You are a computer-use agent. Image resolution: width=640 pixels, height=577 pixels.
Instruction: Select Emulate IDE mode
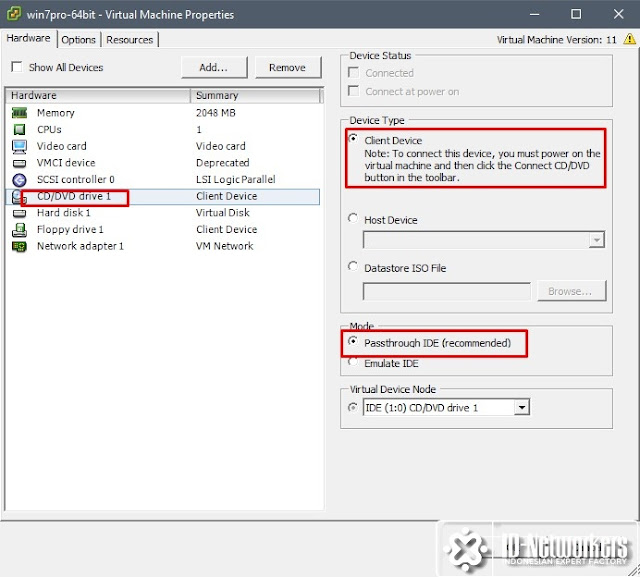353,362
